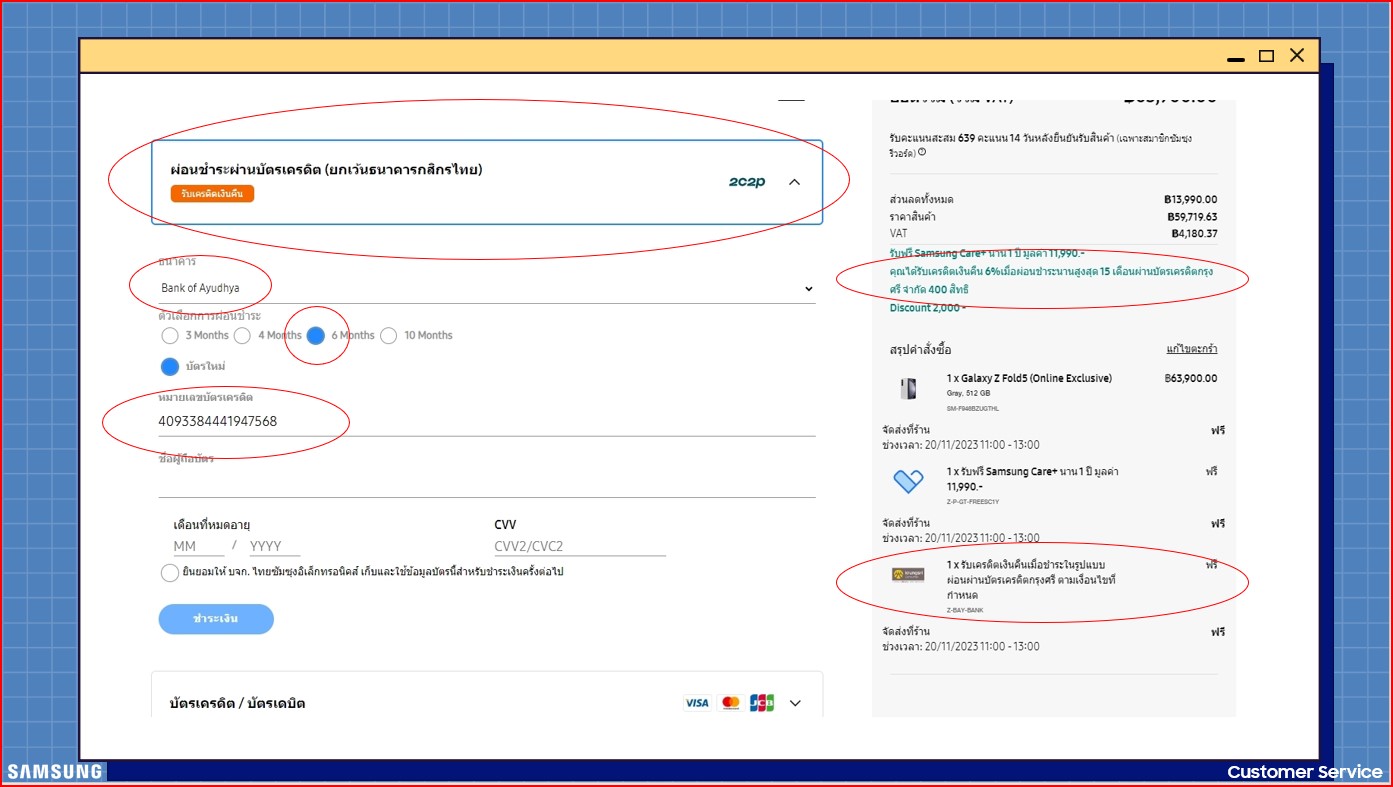The image size is (1393, 787).
Task: Select the 4 Months installment option
Action: (x=242, y=336)
